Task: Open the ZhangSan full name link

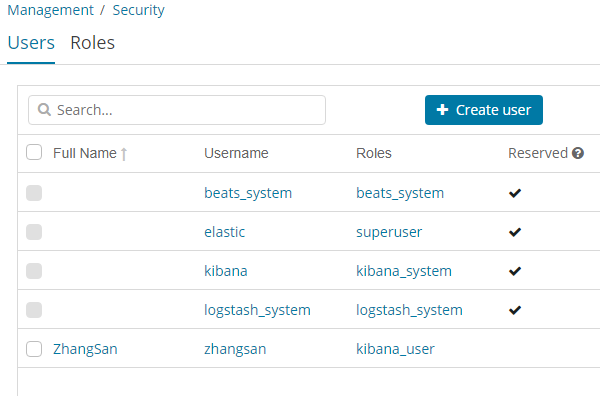Action: pyautogui.click(x=85, y=349)
